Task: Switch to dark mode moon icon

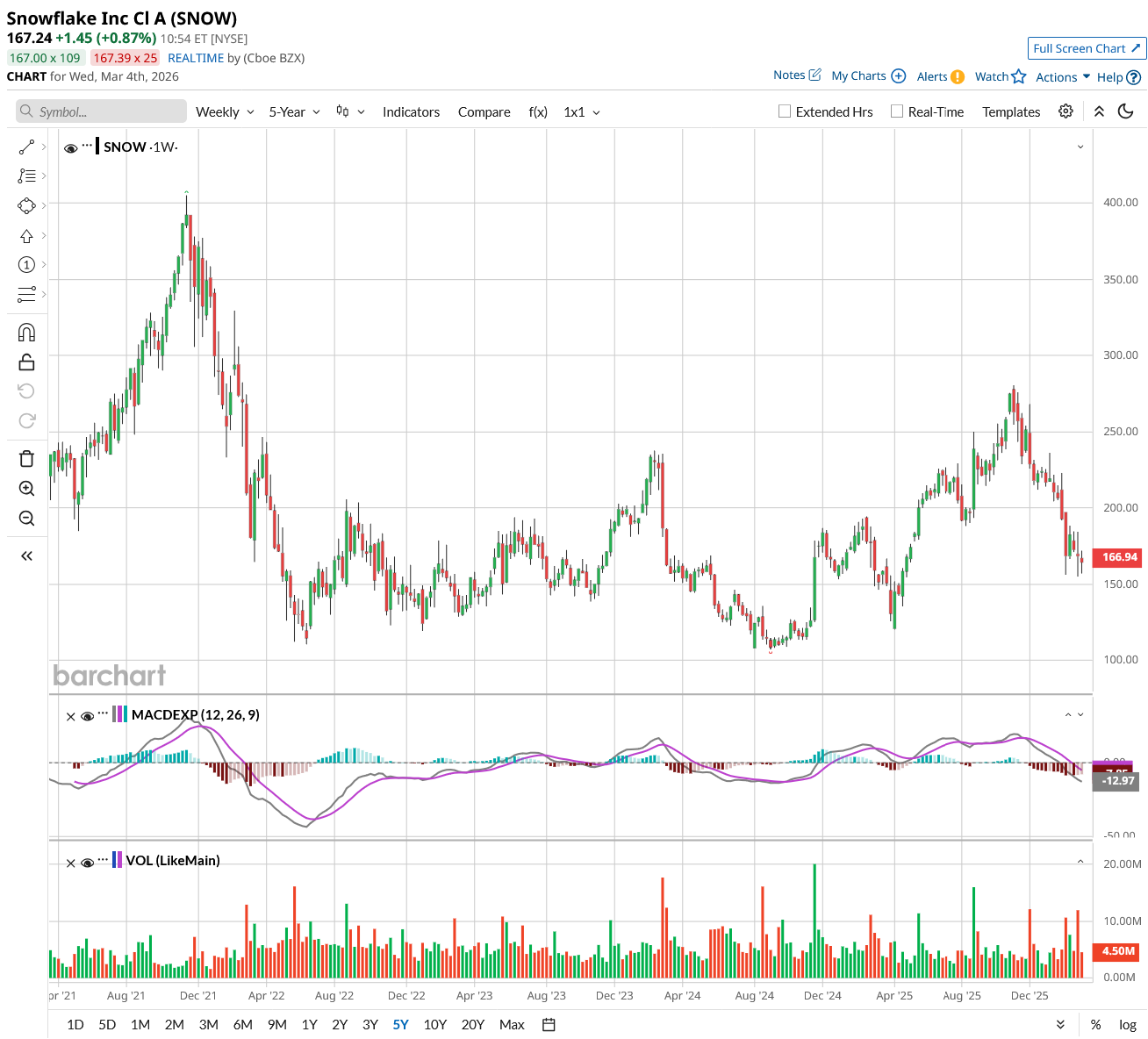Action: pyautogui.click(x=1126, y=111)
